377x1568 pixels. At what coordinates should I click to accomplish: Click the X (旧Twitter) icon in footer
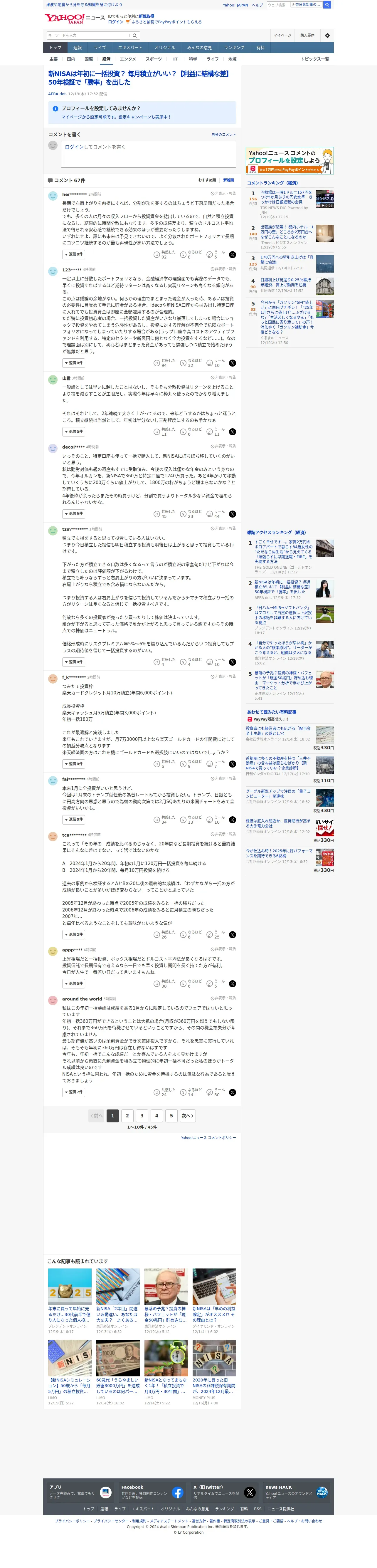250,1493
